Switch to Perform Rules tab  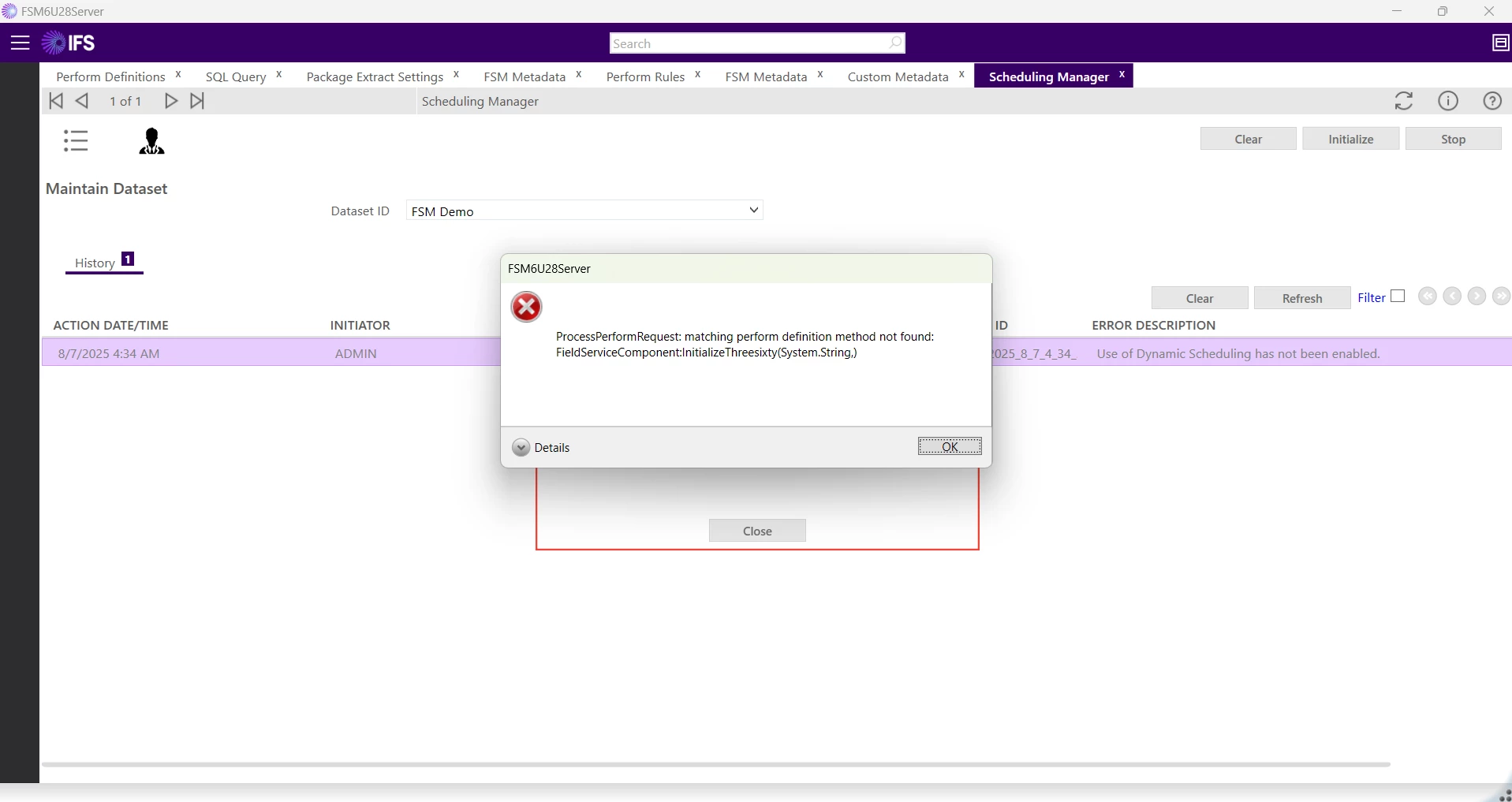pyautogui.click(x=645, y=76)
